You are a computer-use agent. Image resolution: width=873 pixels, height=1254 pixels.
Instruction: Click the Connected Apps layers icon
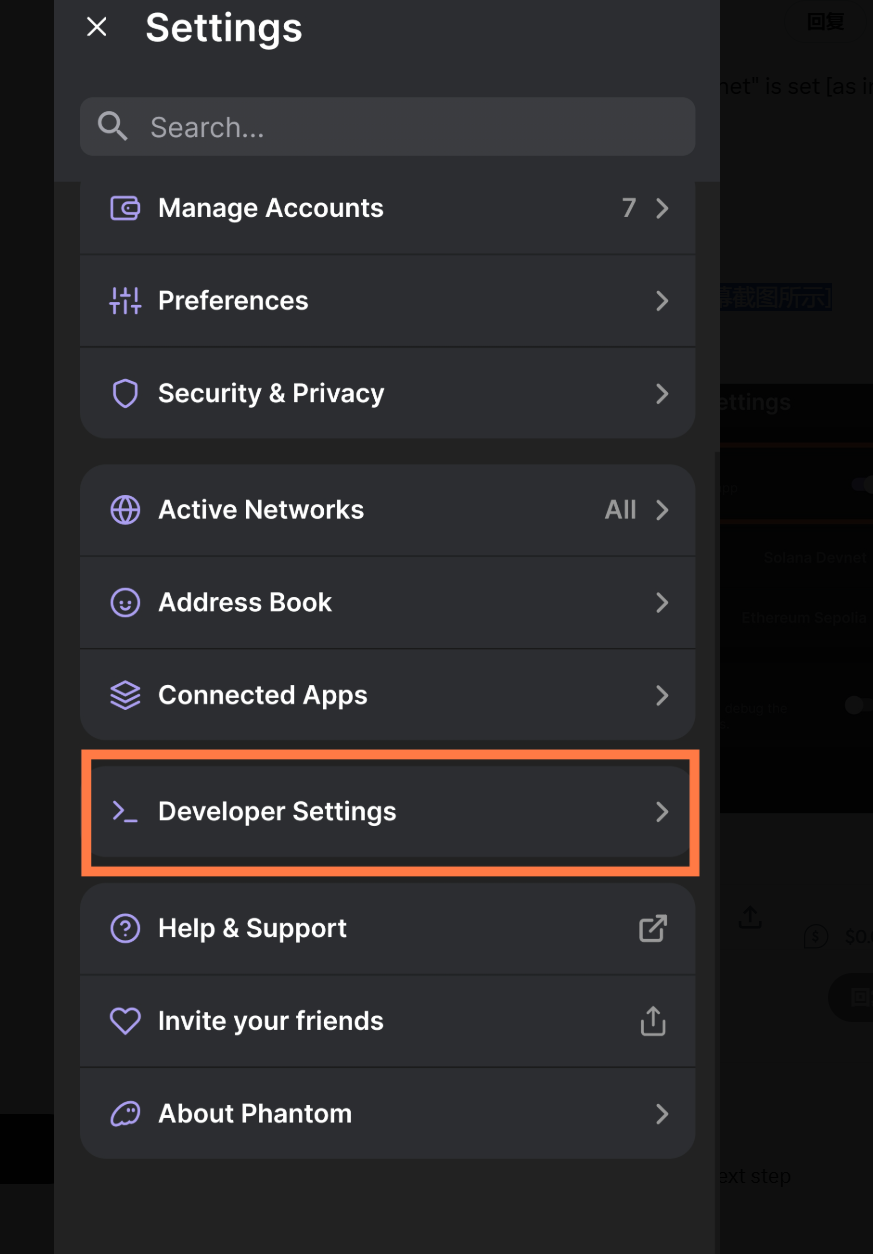click(125, 695)
